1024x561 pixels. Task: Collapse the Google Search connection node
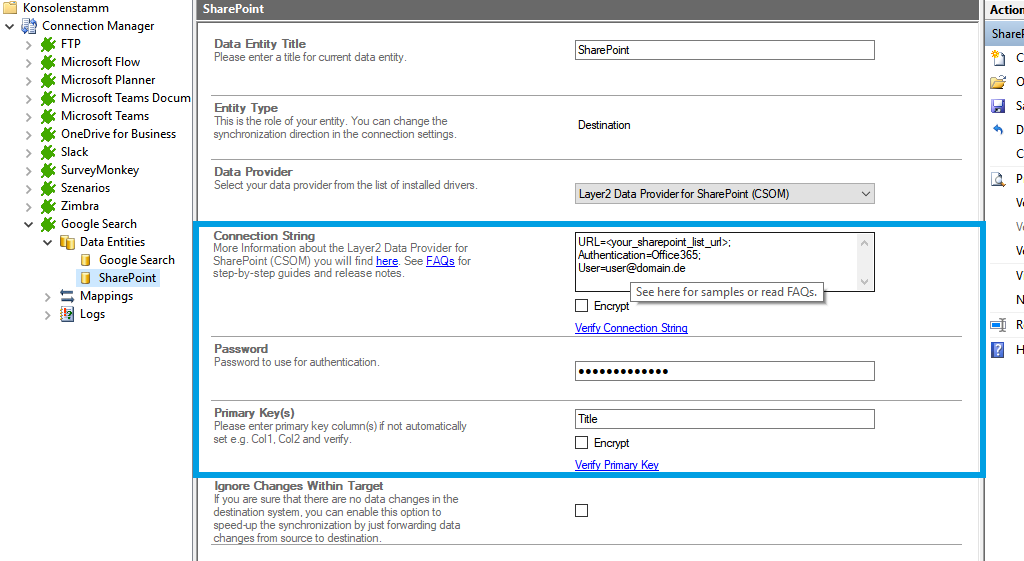point(29,224)
